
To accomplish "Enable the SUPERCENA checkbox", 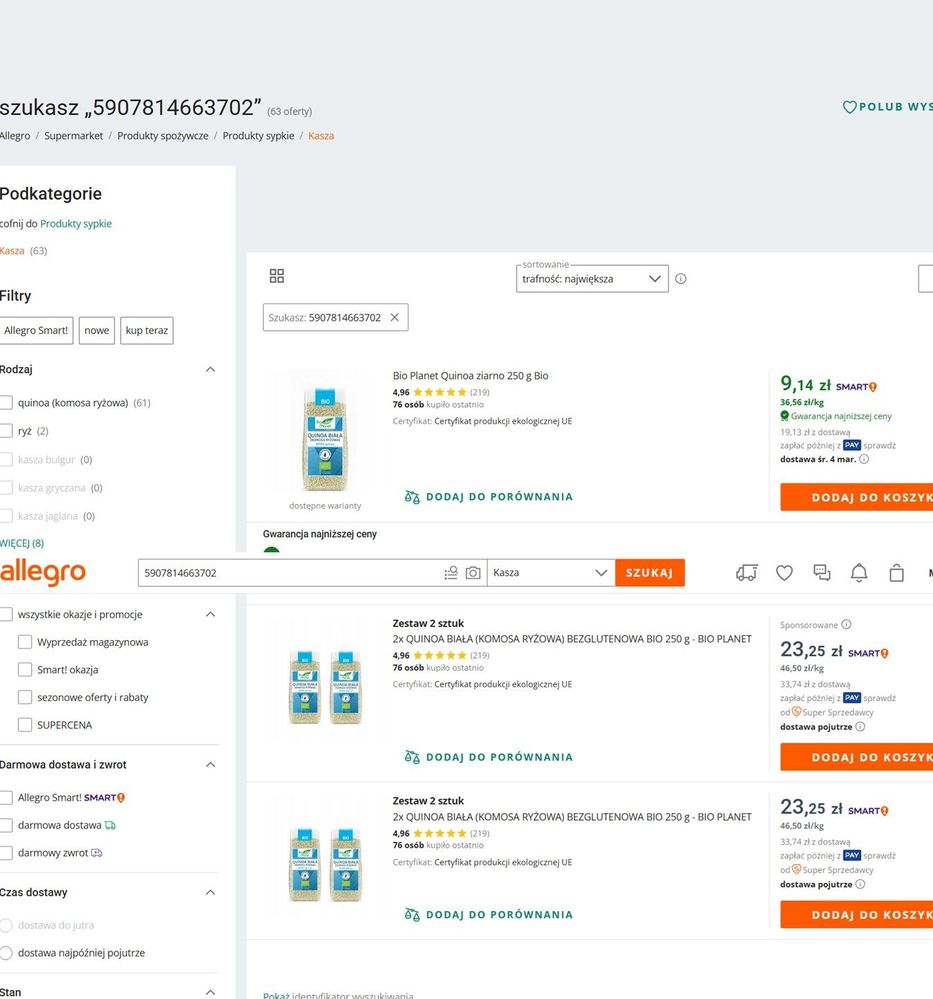I will [25, 725].
